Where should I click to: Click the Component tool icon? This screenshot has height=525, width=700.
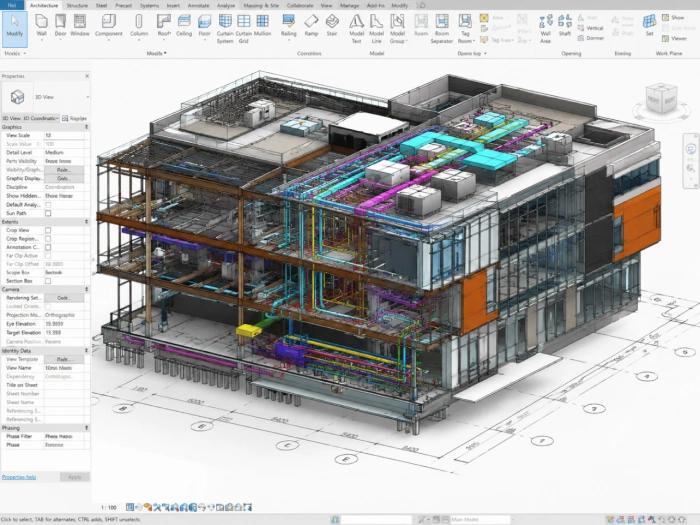[108, 21]
